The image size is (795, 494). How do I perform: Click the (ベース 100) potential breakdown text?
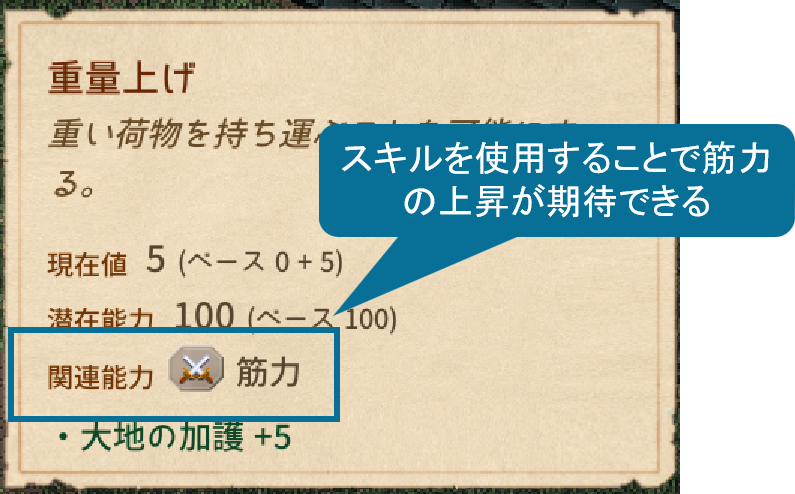coord(322,319)
